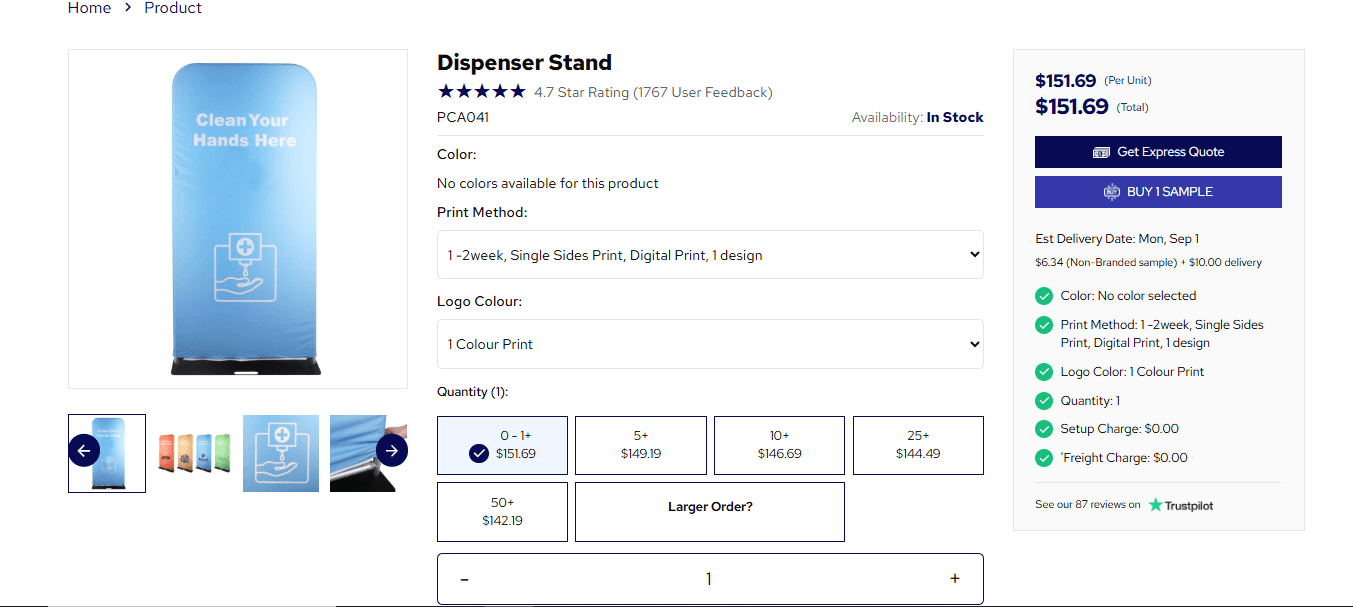The width and height of the screenshot is (1353, 607).
Task: Click the minus icon to decrease quantity
Action: click(x=464, y=578)
